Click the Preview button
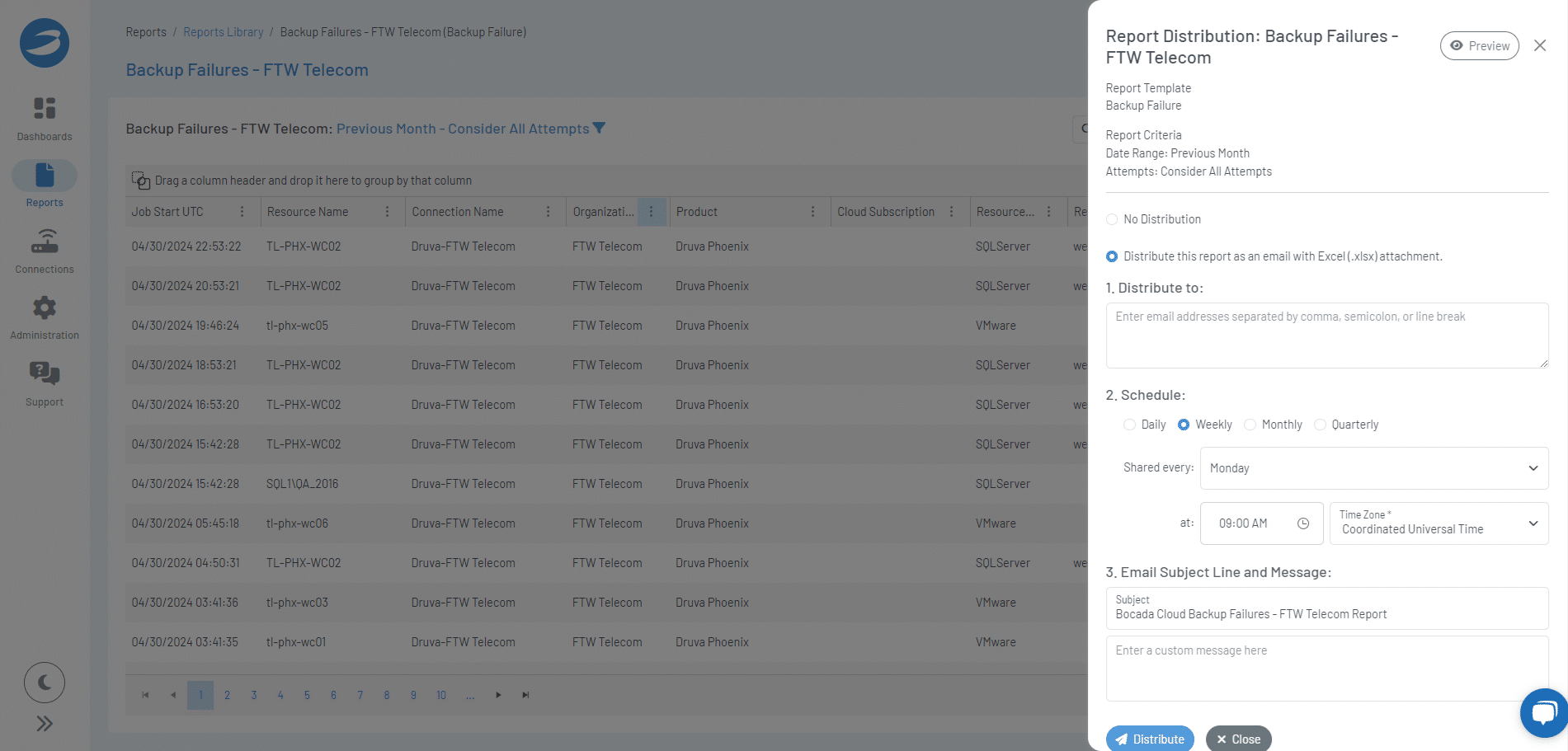Viewport: 1568px width, 751px height. tap(1480, 46)
